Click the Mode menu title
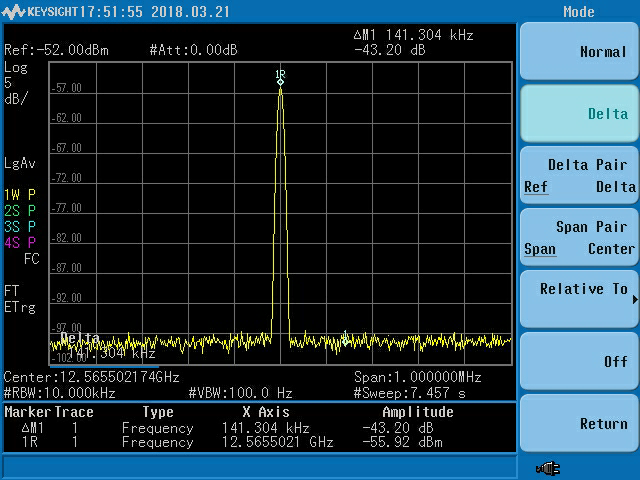 tap(579, 12)
